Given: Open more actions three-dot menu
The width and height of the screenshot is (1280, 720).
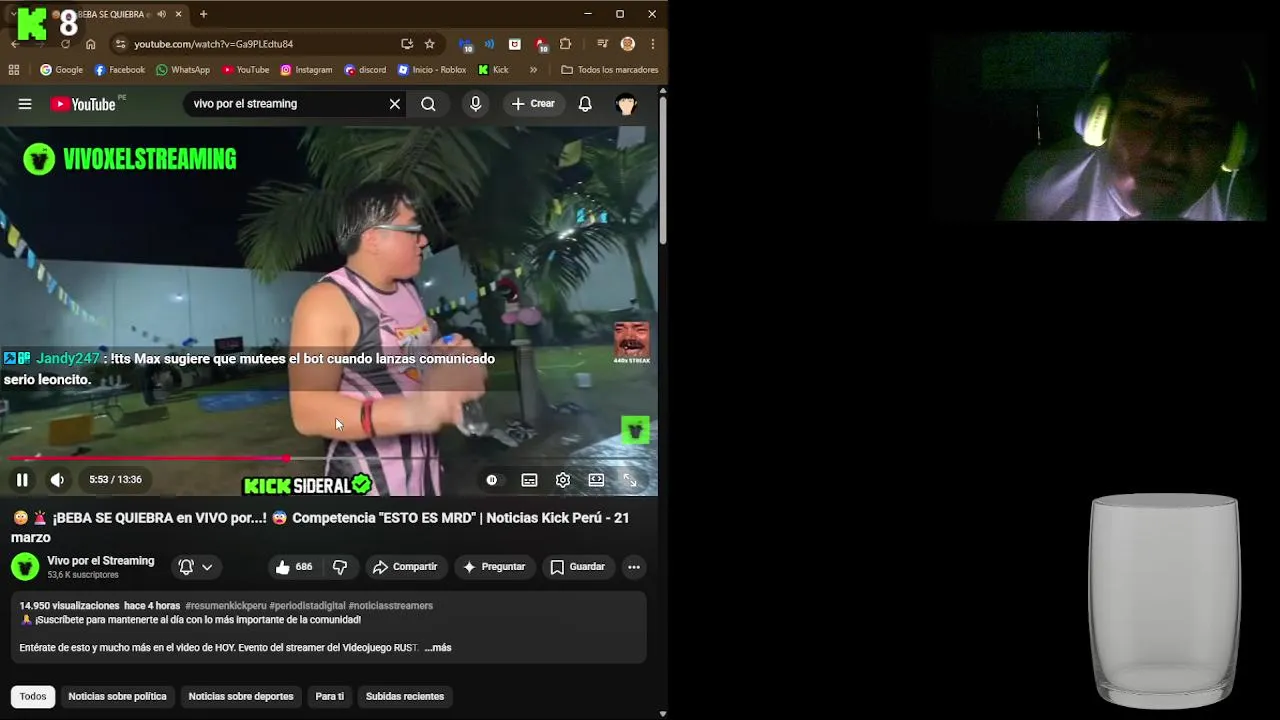Looking at the screenshot, I should (634, 567).
